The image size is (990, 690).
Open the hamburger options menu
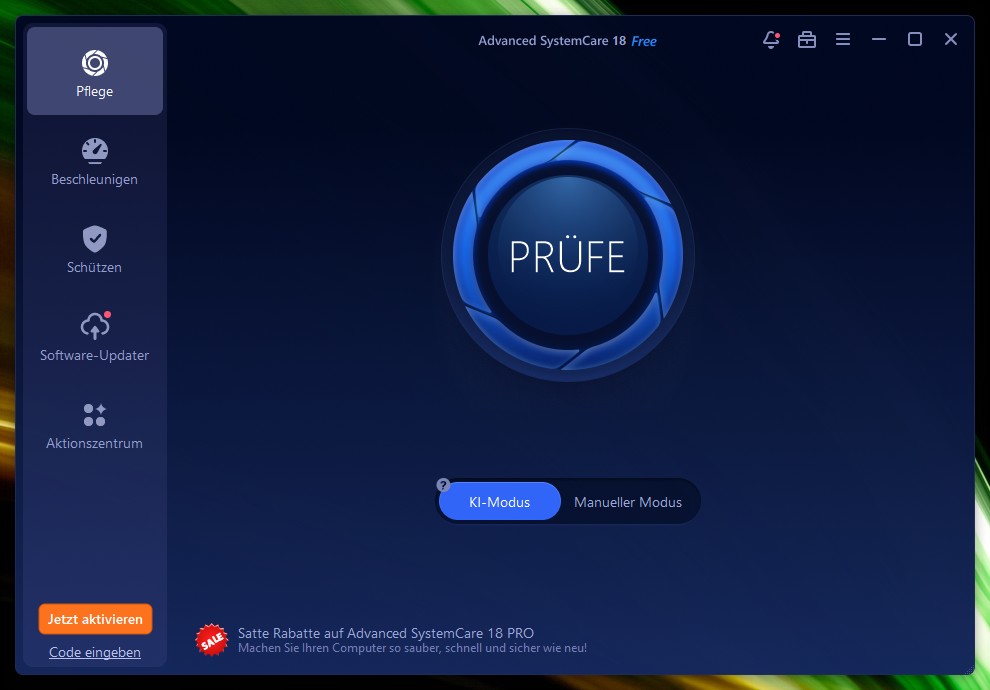coord(843,39)
